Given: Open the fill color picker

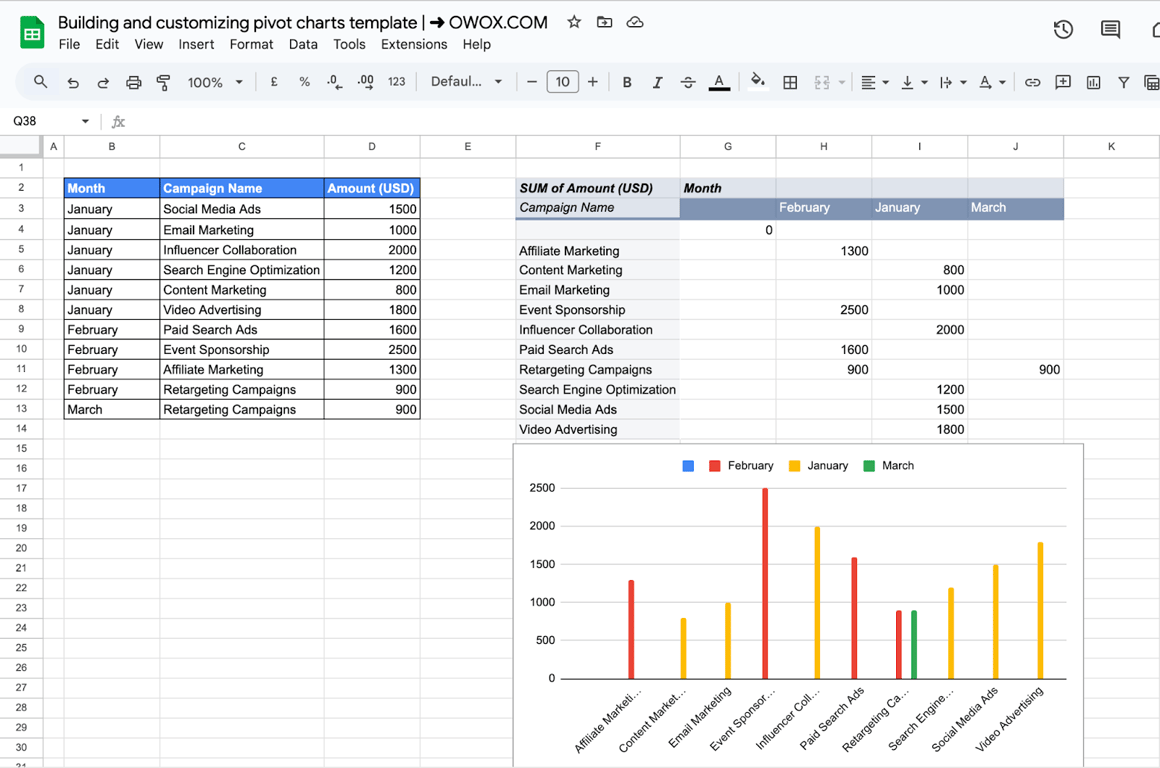Looking at the screenshot, I should pyautogui.click(x=757, y=81).
